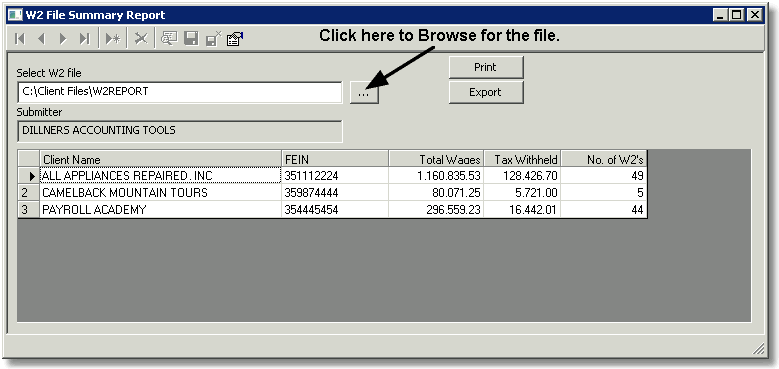Screen dimensions: 779x369
Task: Go to the next record
Action: click(x=63, y=39)
